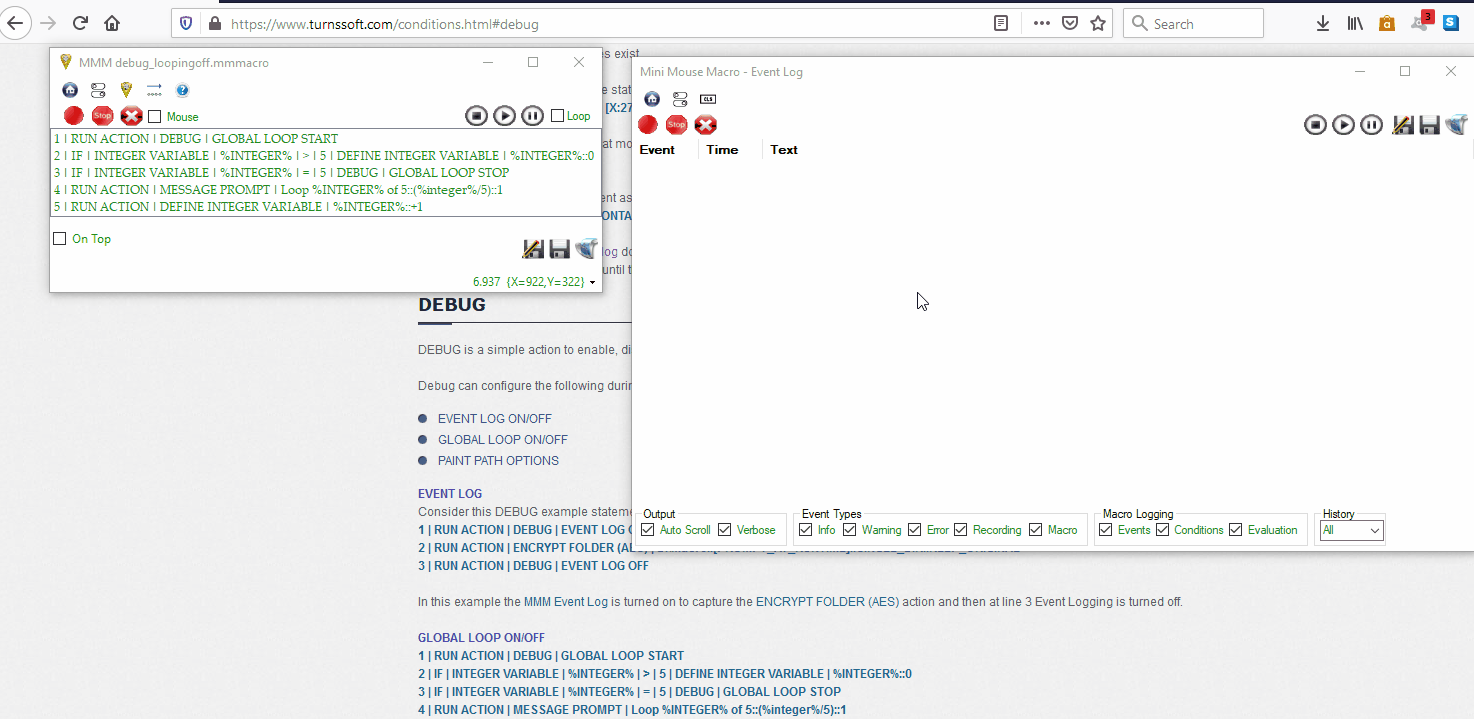Open the browser page actions ellipsis menu
This screenshot has width=1474, height=719.
point(1041,23)
